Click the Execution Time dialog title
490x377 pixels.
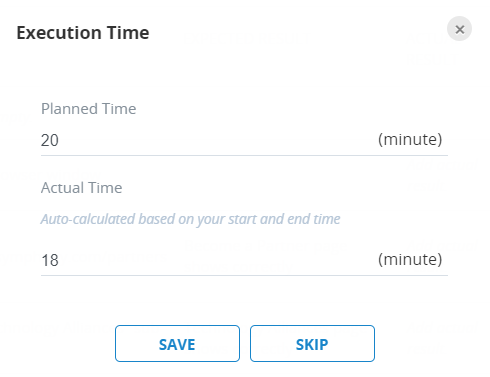(x=83, y=33)
